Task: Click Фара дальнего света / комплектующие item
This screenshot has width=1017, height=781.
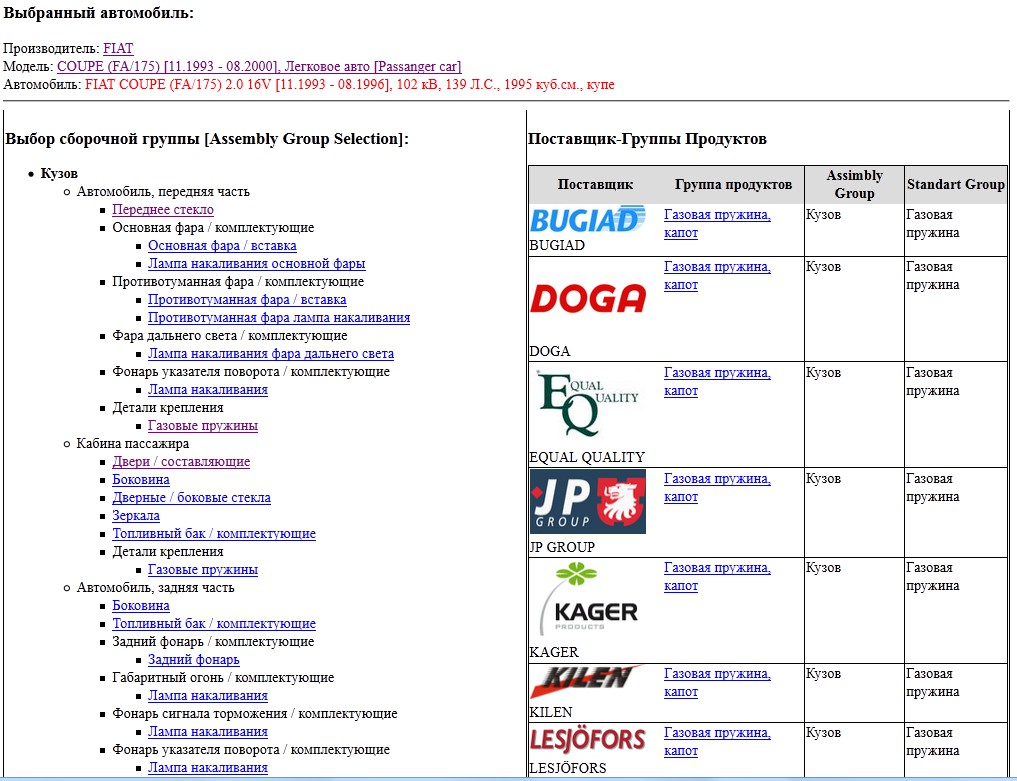Action: click(230, 336)
